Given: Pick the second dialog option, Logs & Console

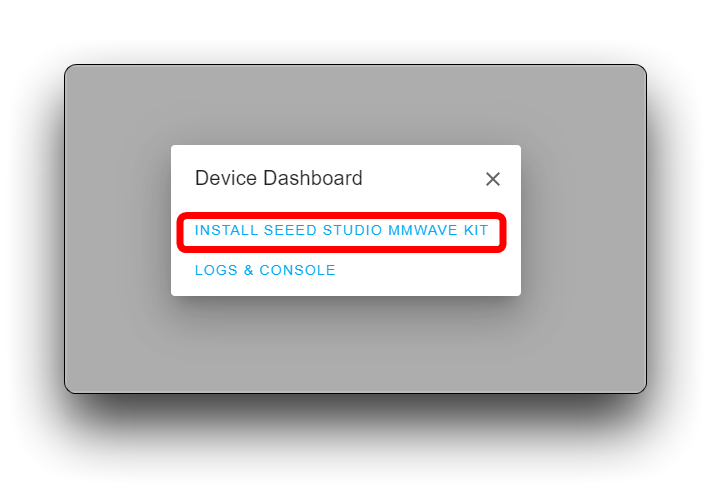Looking at the screenshot, I should coord(265,270).
